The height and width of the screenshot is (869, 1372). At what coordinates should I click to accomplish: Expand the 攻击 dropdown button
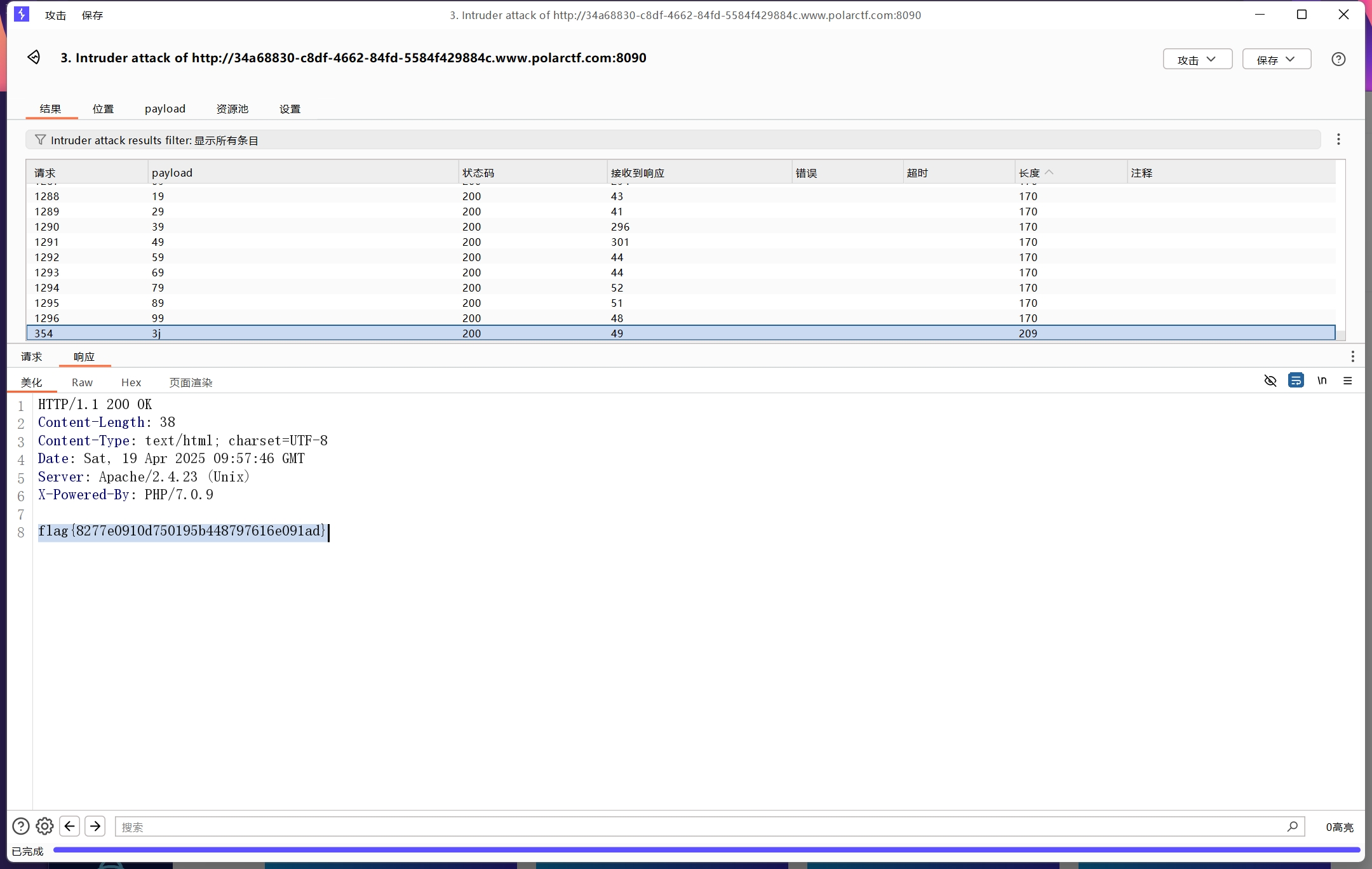pyautogui.click(x=1197, y=60)
